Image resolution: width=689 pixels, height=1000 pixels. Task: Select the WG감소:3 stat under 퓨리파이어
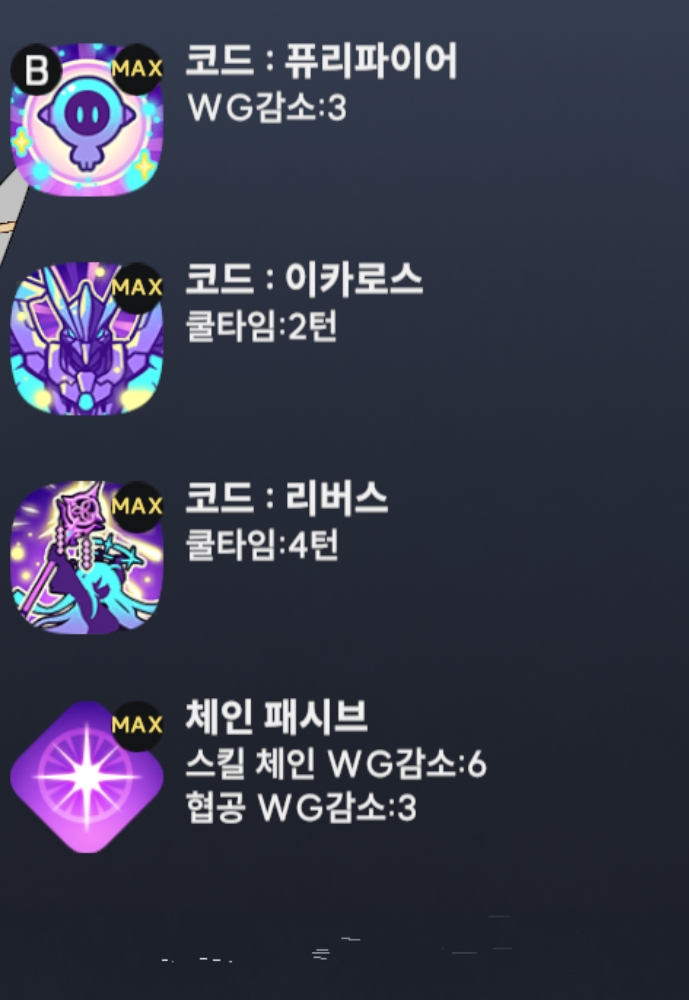(x=267, y=108)
